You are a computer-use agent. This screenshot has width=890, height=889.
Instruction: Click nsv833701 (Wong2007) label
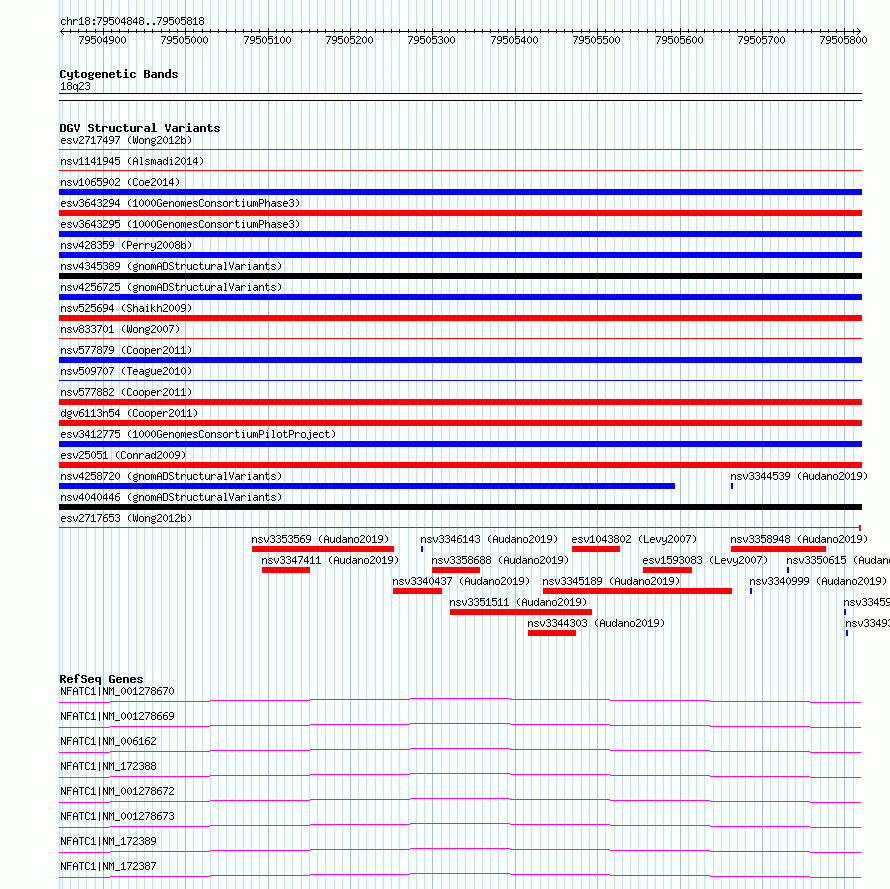coord(120,329)
